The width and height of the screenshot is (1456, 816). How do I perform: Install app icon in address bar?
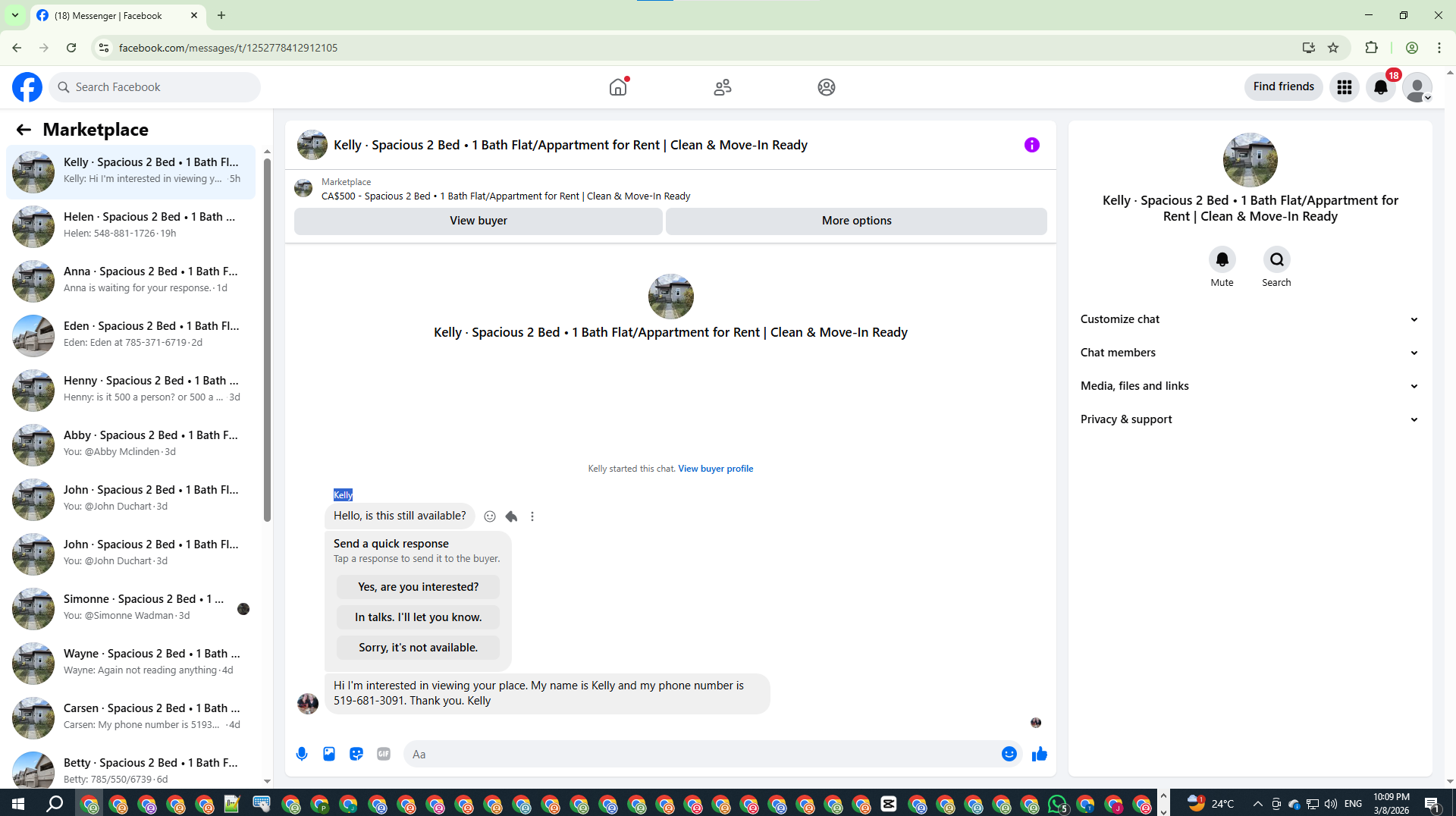[x=1308, y=48]
